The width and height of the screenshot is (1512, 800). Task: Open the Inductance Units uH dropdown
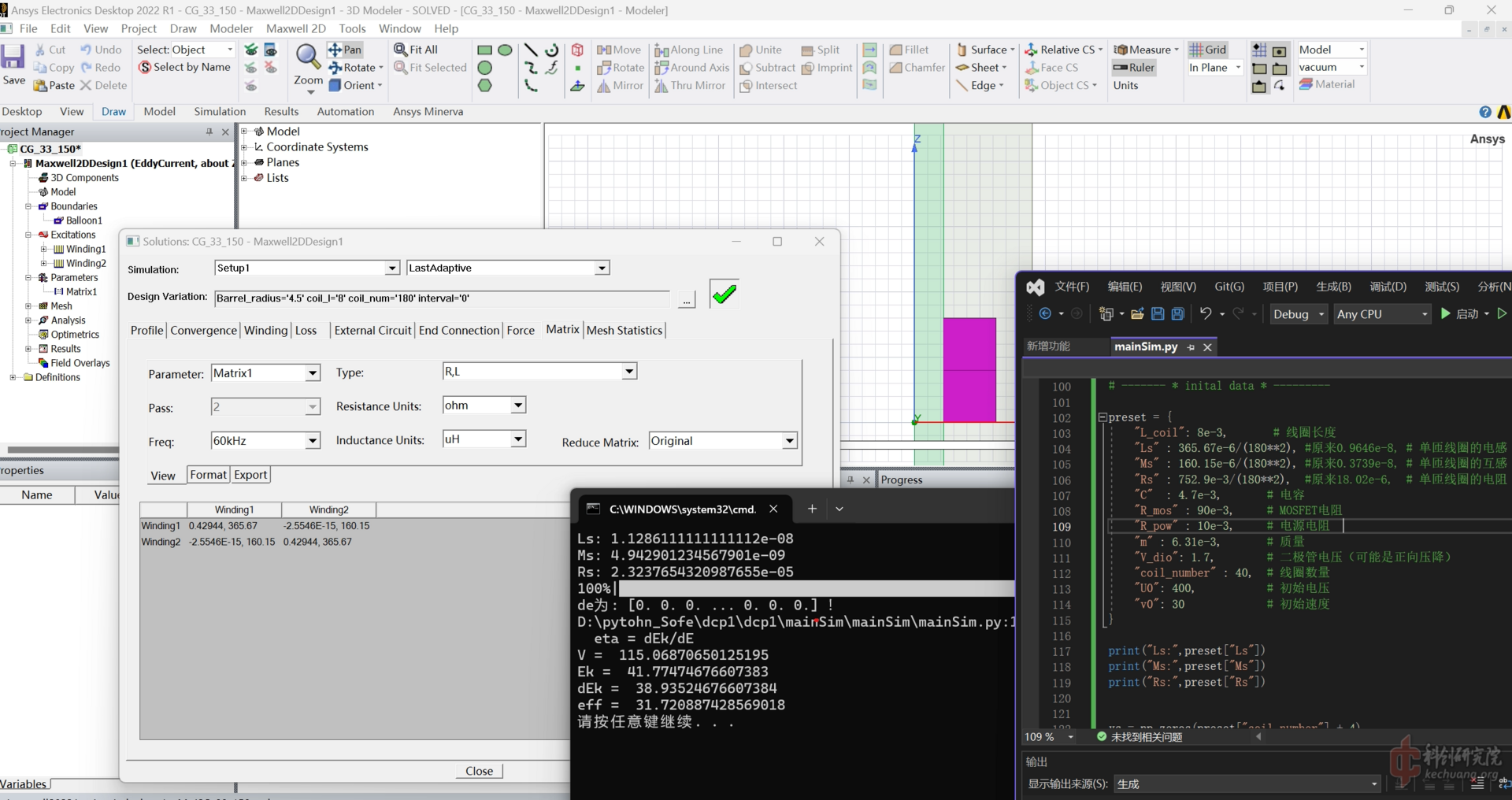point(518,439)
